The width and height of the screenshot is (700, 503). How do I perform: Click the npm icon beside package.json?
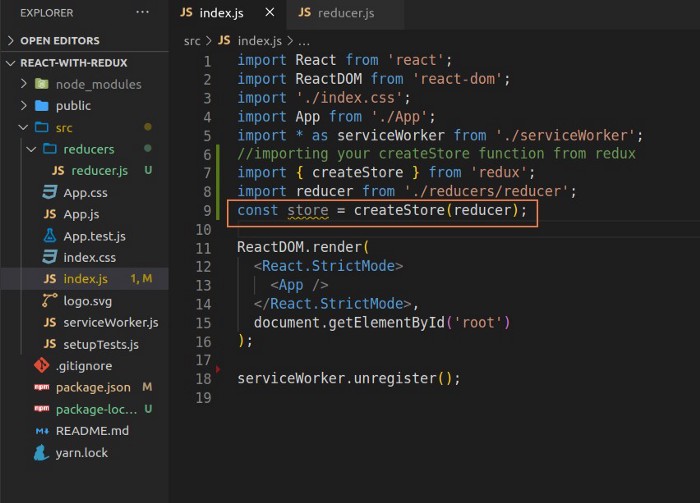click(x=41, y=388)
